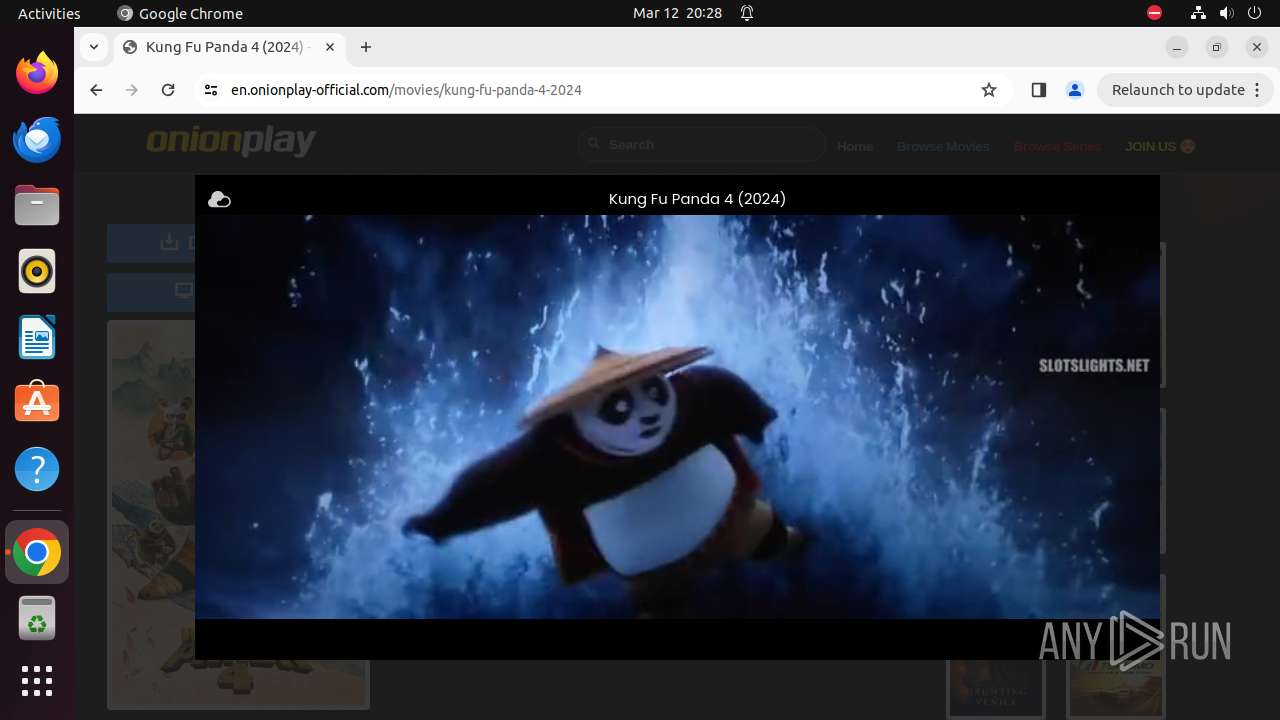This screenshot has height=720, width=1280.
Task: View site information icon in address bar
Action: (x=210, y=90)
